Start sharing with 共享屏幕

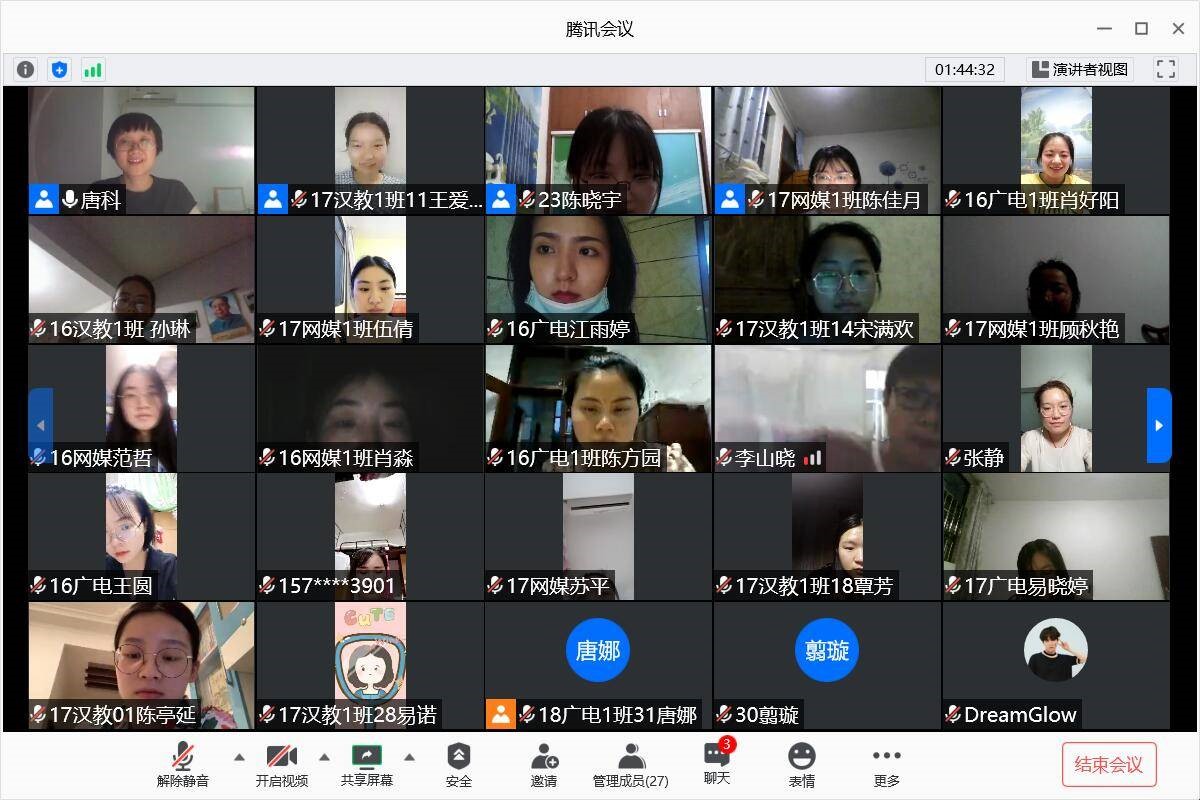[367, 765]
